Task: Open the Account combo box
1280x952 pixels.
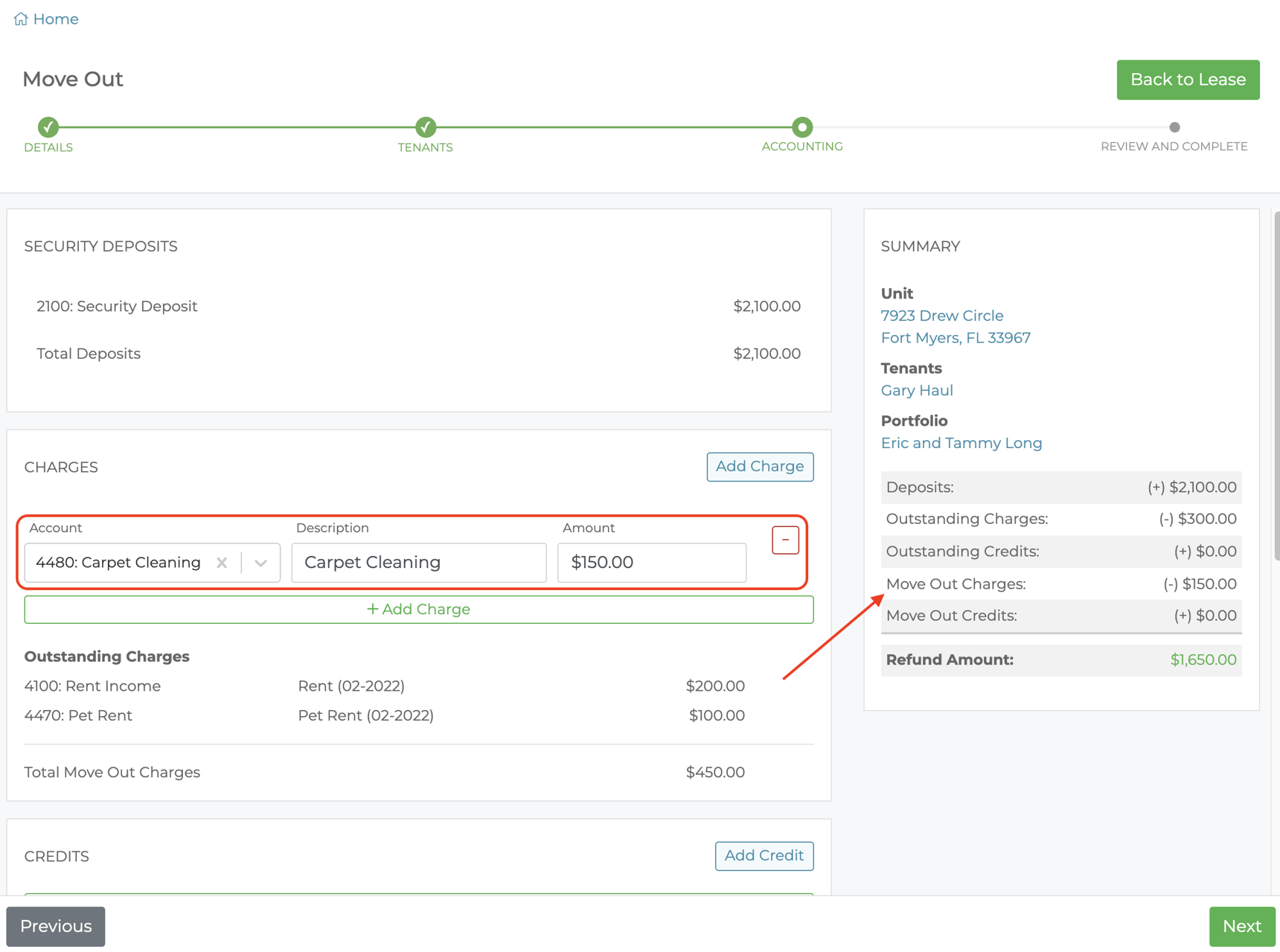Action: [119, 563]
